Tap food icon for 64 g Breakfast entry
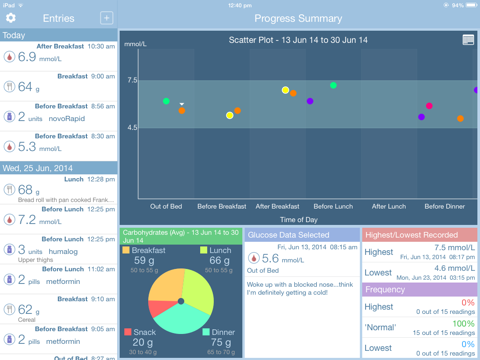This screenshot has width=480, height=360. point(10,87)
